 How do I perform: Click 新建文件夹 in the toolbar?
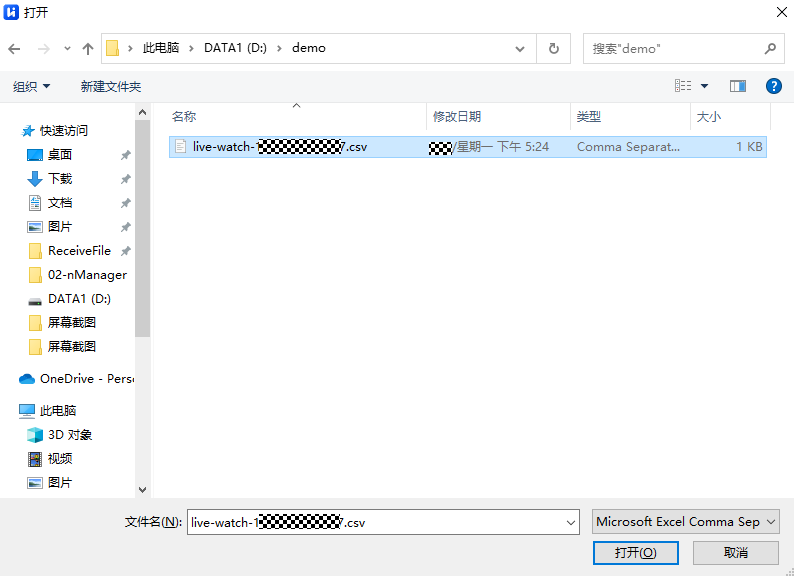111,87
